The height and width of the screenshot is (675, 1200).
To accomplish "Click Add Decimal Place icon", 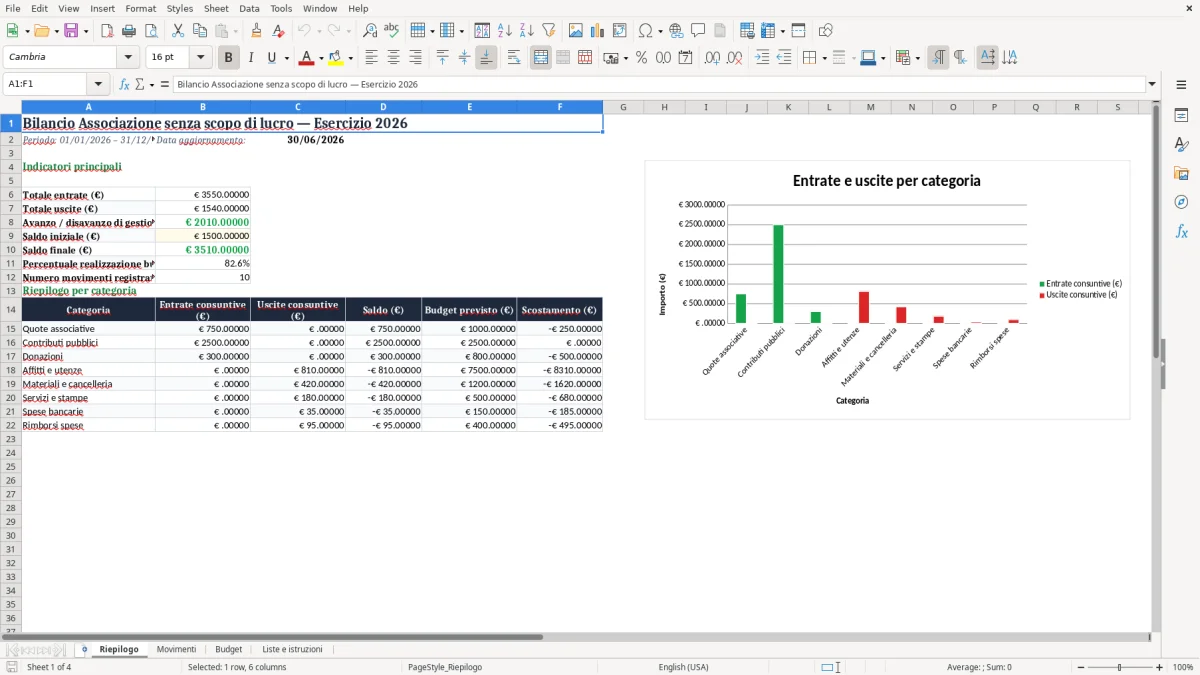I will (712, 58).
